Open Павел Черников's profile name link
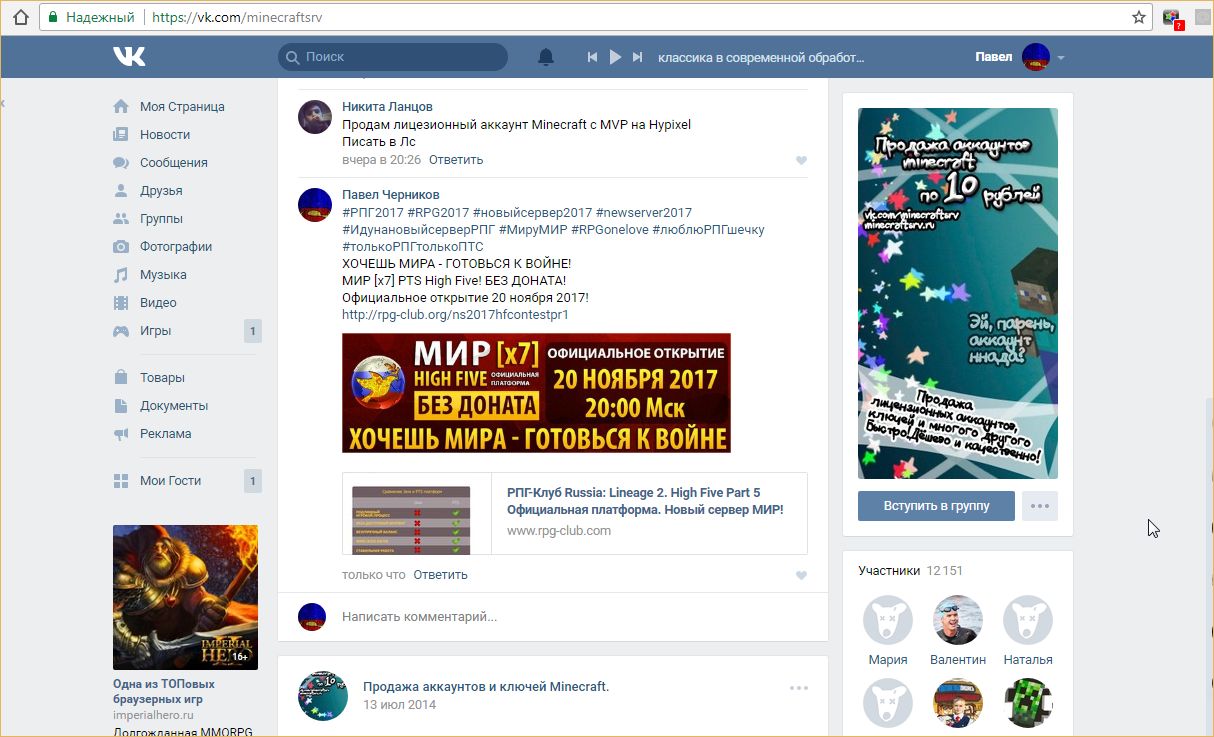 tap(390, 194)
